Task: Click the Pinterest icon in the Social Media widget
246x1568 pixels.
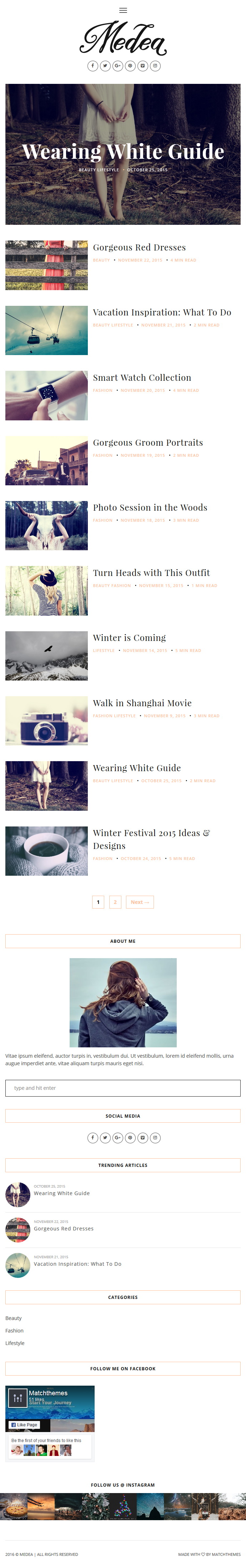Action: [x=130, y=1138]
